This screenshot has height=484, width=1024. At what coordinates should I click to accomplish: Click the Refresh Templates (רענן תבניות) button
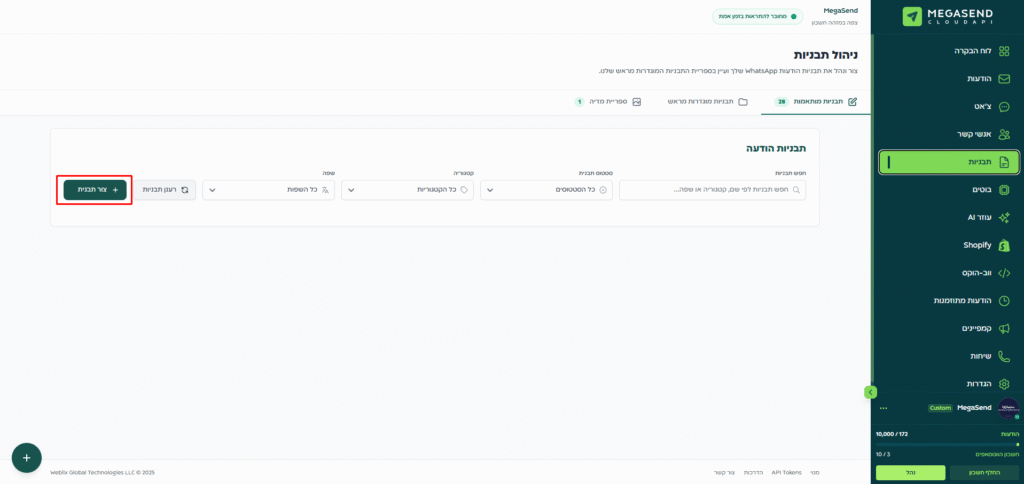(x=165, y=189)
